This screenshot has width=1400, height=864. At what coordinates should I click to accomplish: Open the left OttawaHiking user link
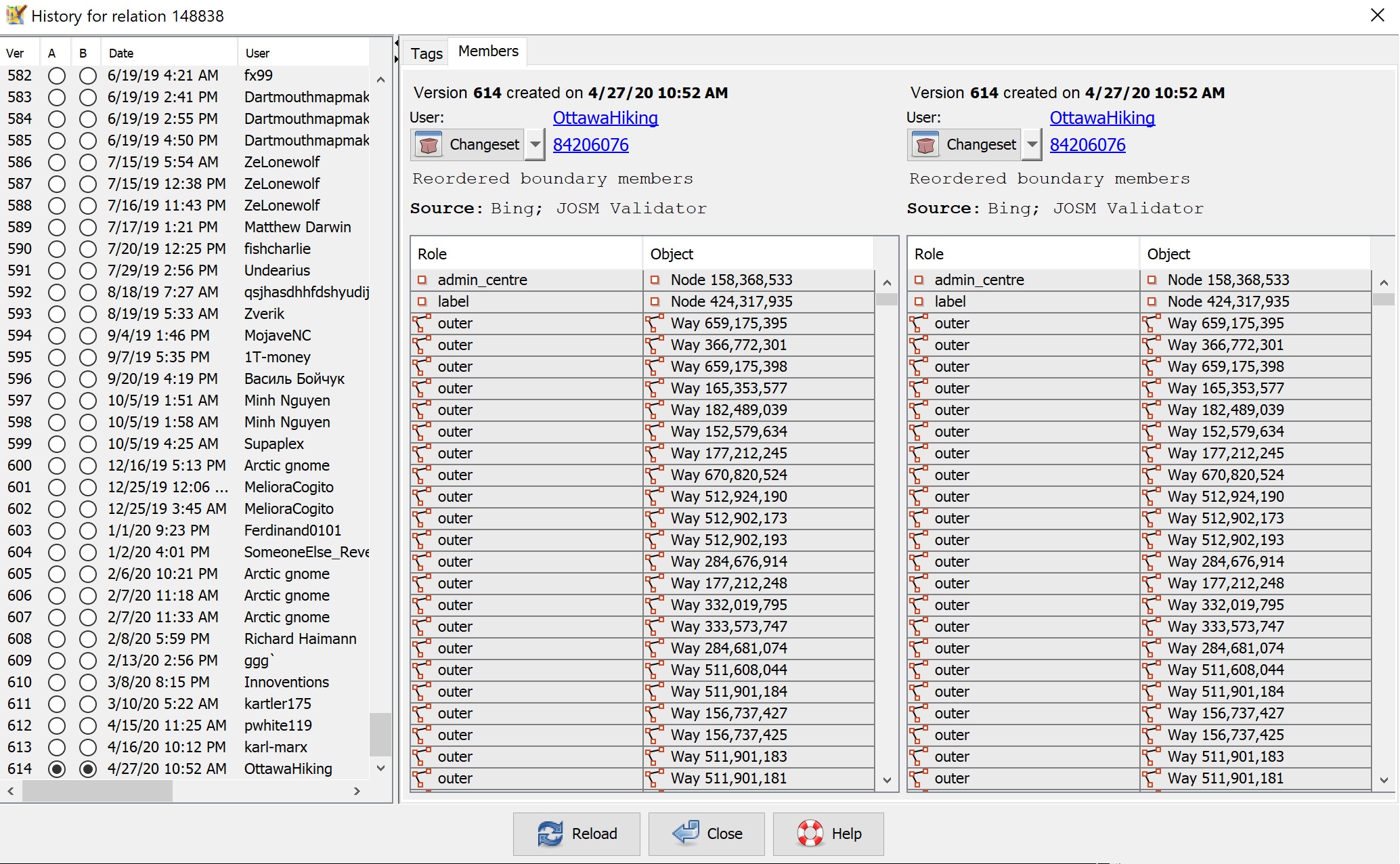point(605,118)
